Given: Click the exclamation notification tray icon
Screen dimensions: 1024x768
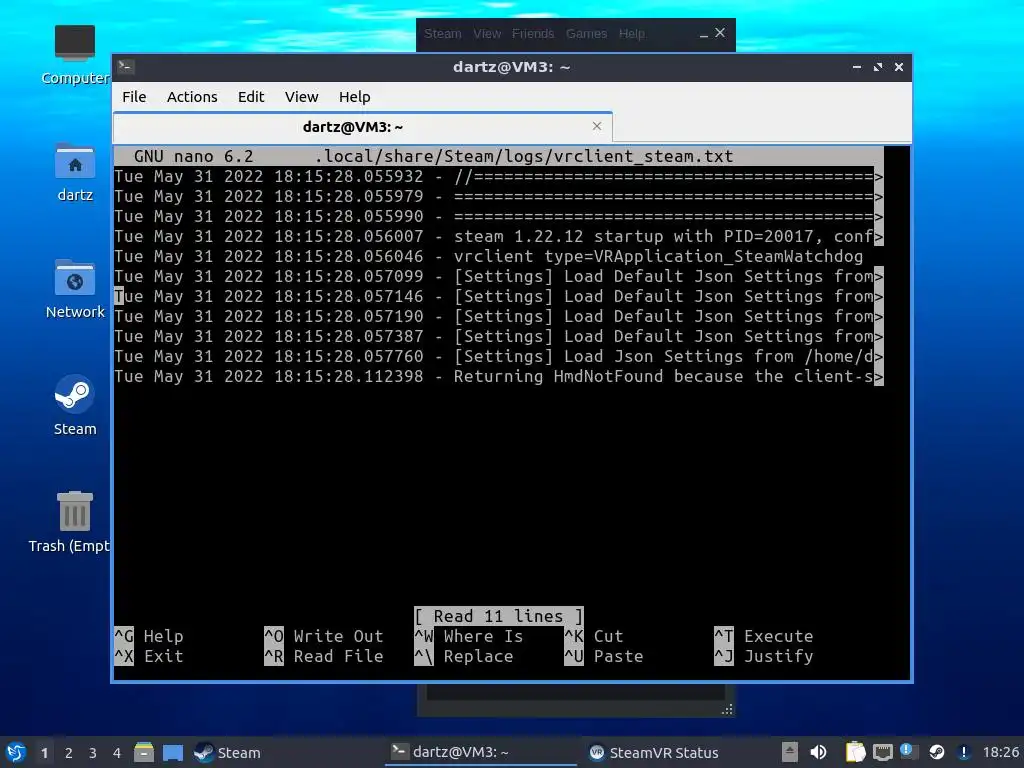Looking at the screenshot, I should coord(963,752).
